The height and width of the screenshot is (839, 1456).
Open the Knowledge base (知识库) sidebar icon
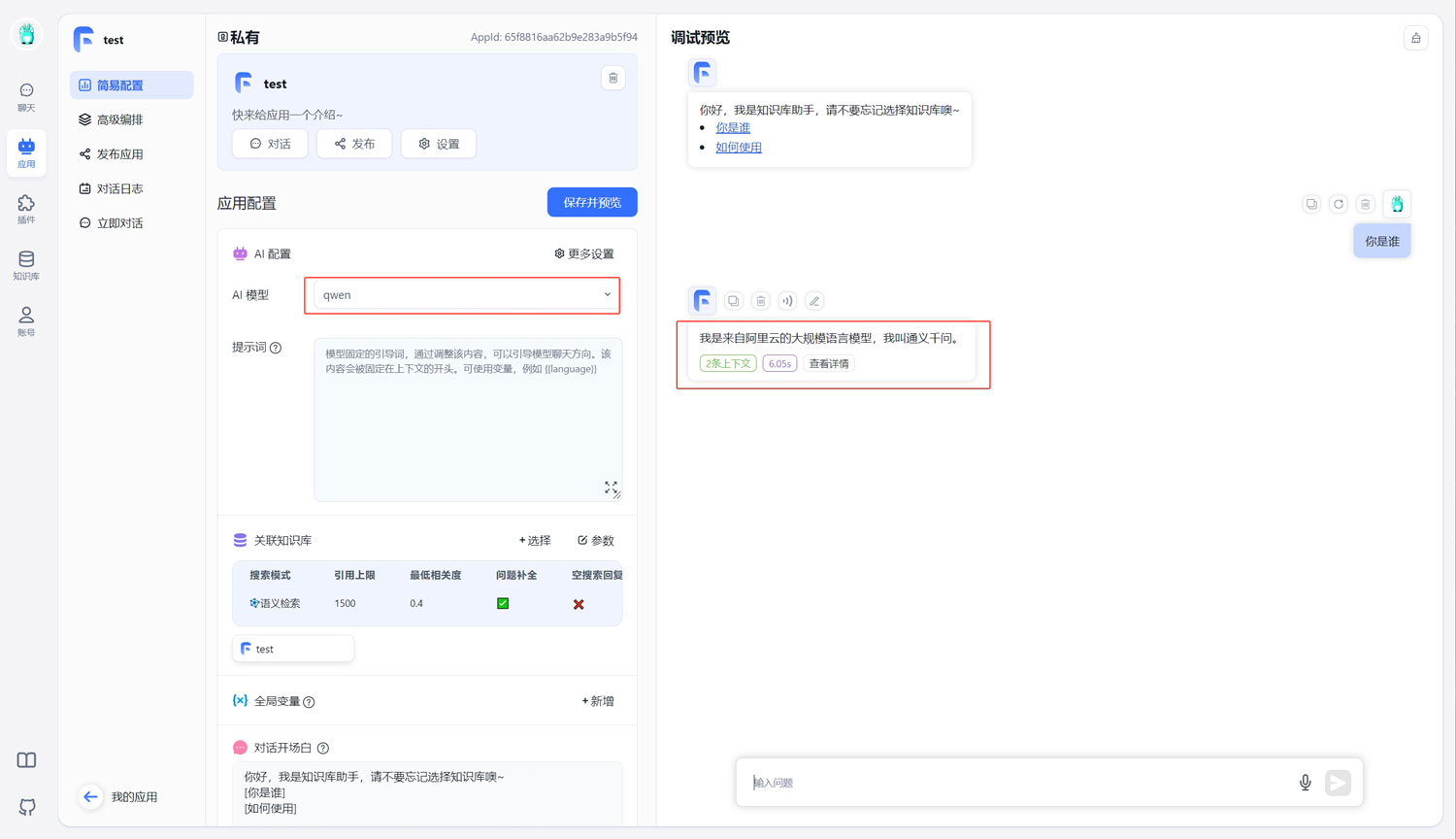tap(26, 265)
